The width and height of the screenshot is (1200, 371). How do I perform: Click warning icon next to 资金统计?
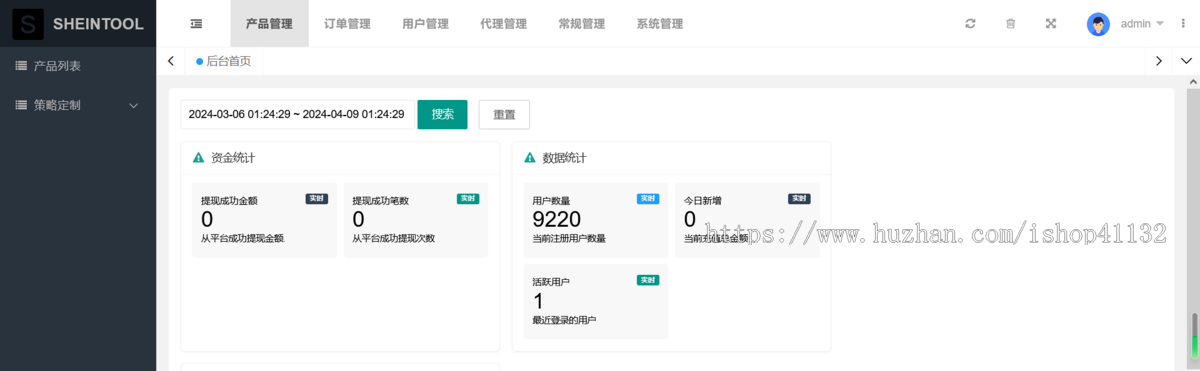(x=198, y=158)
